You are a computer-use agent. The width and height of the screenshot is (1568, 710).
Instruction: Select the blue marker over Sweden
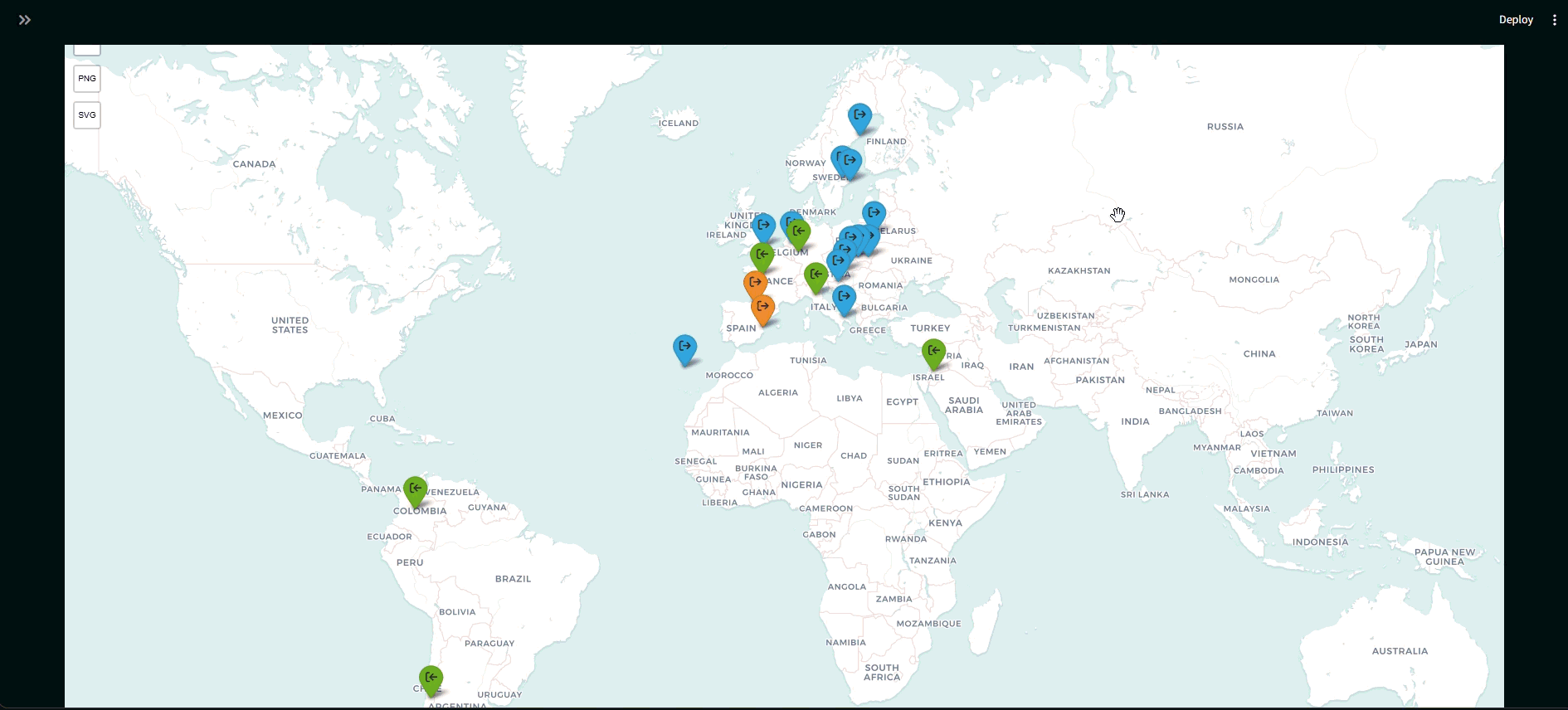(850, 161)
